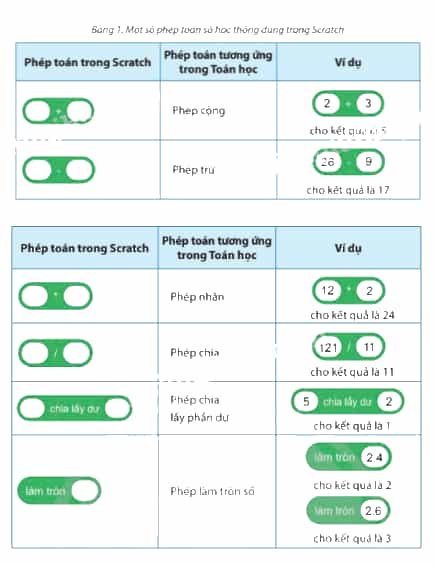Select the empty 'chia lấy dư' block
The height and width of the screenshot is (565, 436).
pos(75,408)
